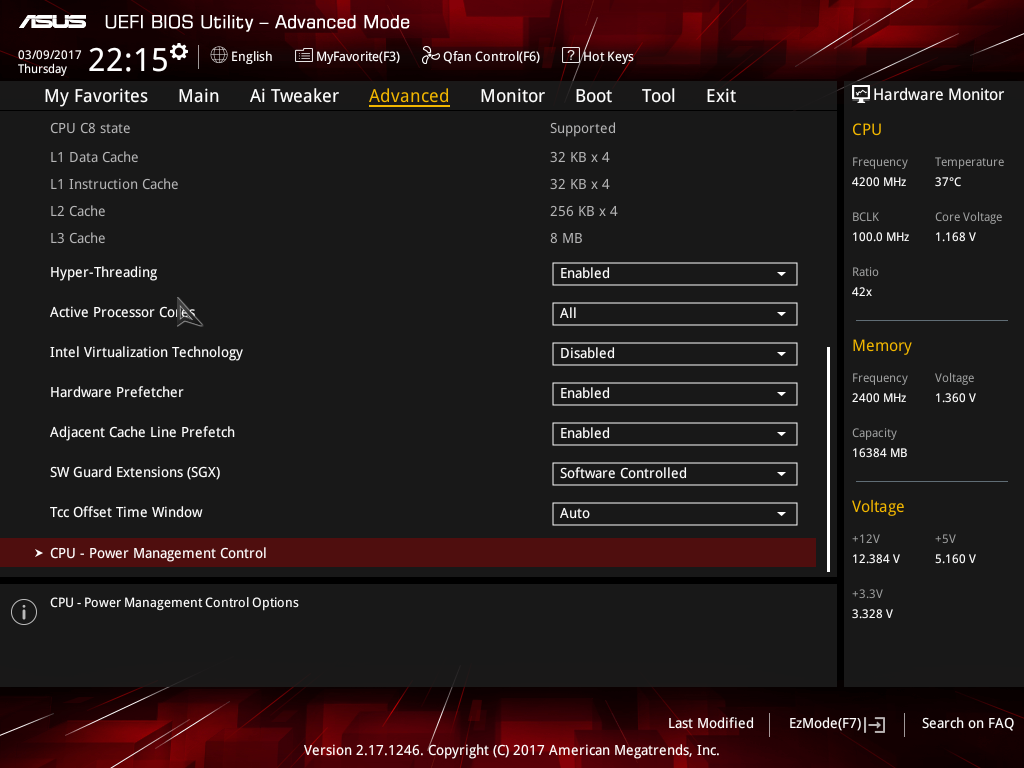The image size is (1024, 768).
Task: Select the SW Guard Extensions (SGX) label
Action: [x=135, y=472]
